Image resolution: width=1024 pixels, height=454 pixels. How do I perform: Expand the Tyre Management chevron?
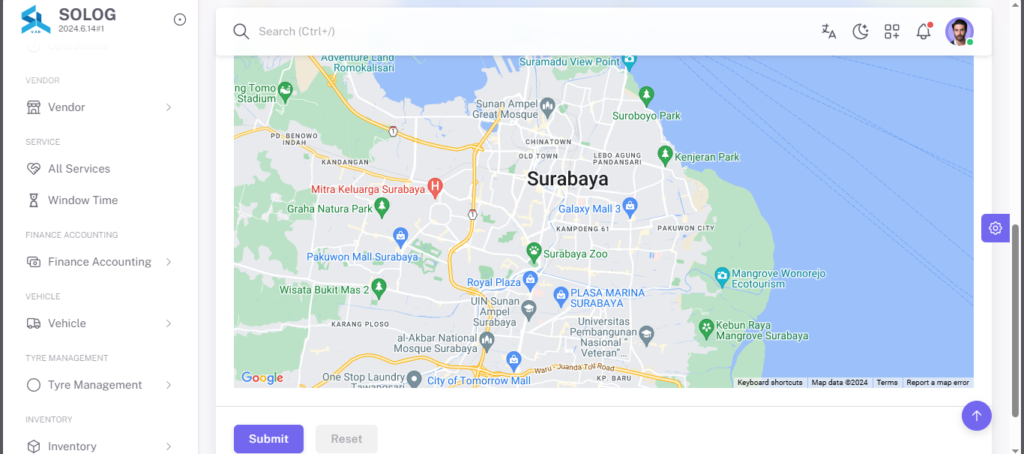tap(168, 385)
